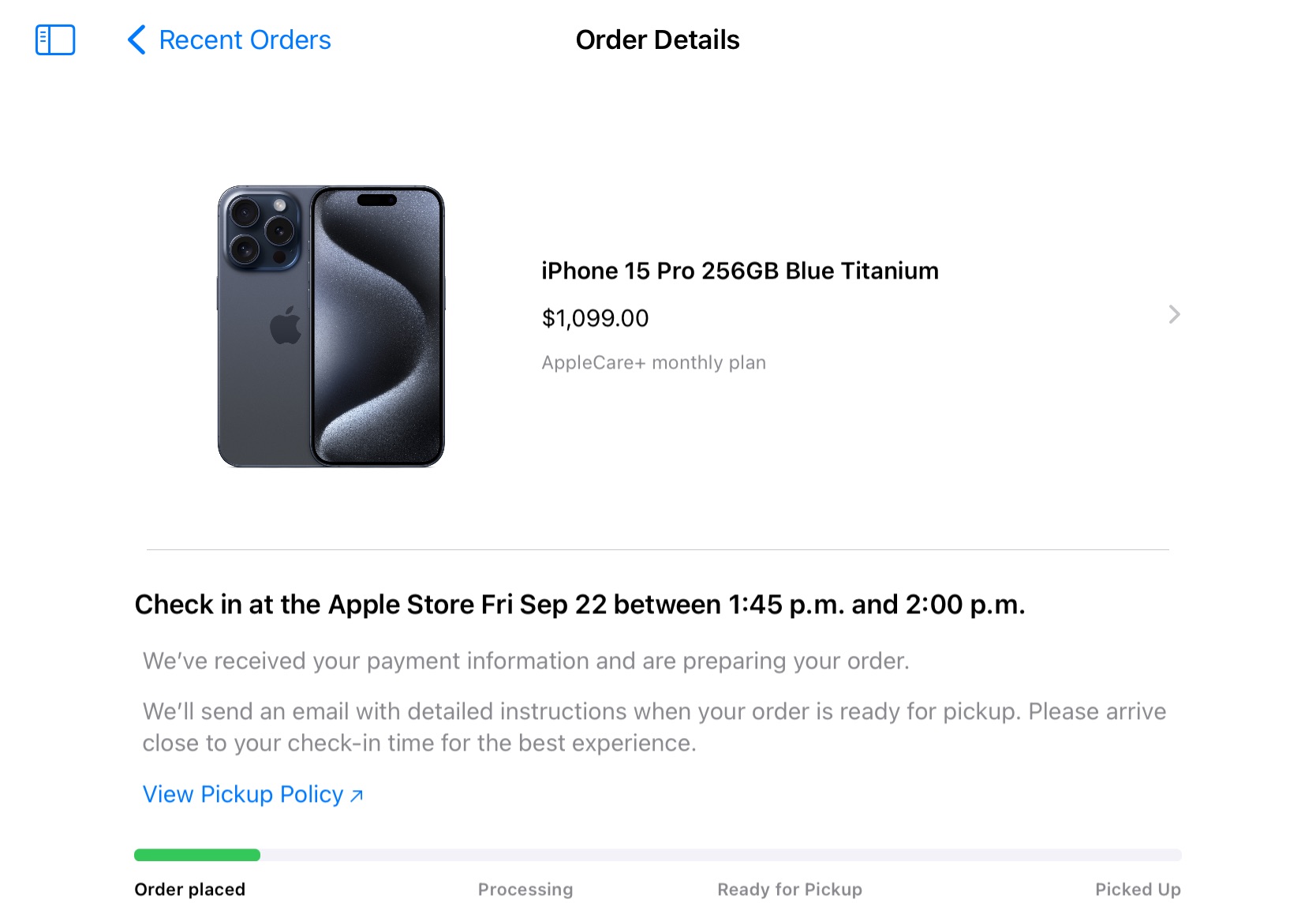Click the AppleCare+ monthly plan label
Screen dimensions: 1316x918
coord(653,362)
